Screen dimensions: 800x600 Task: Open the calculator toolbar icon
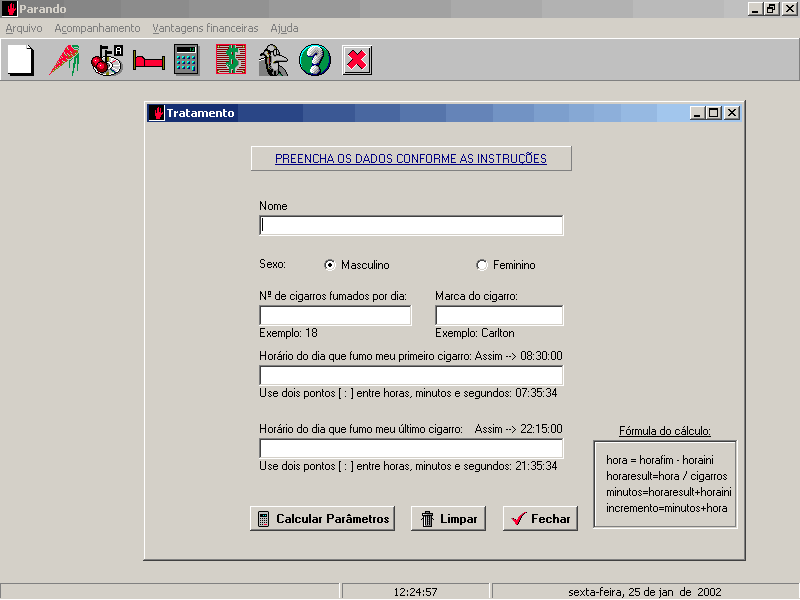click(187, 60)
